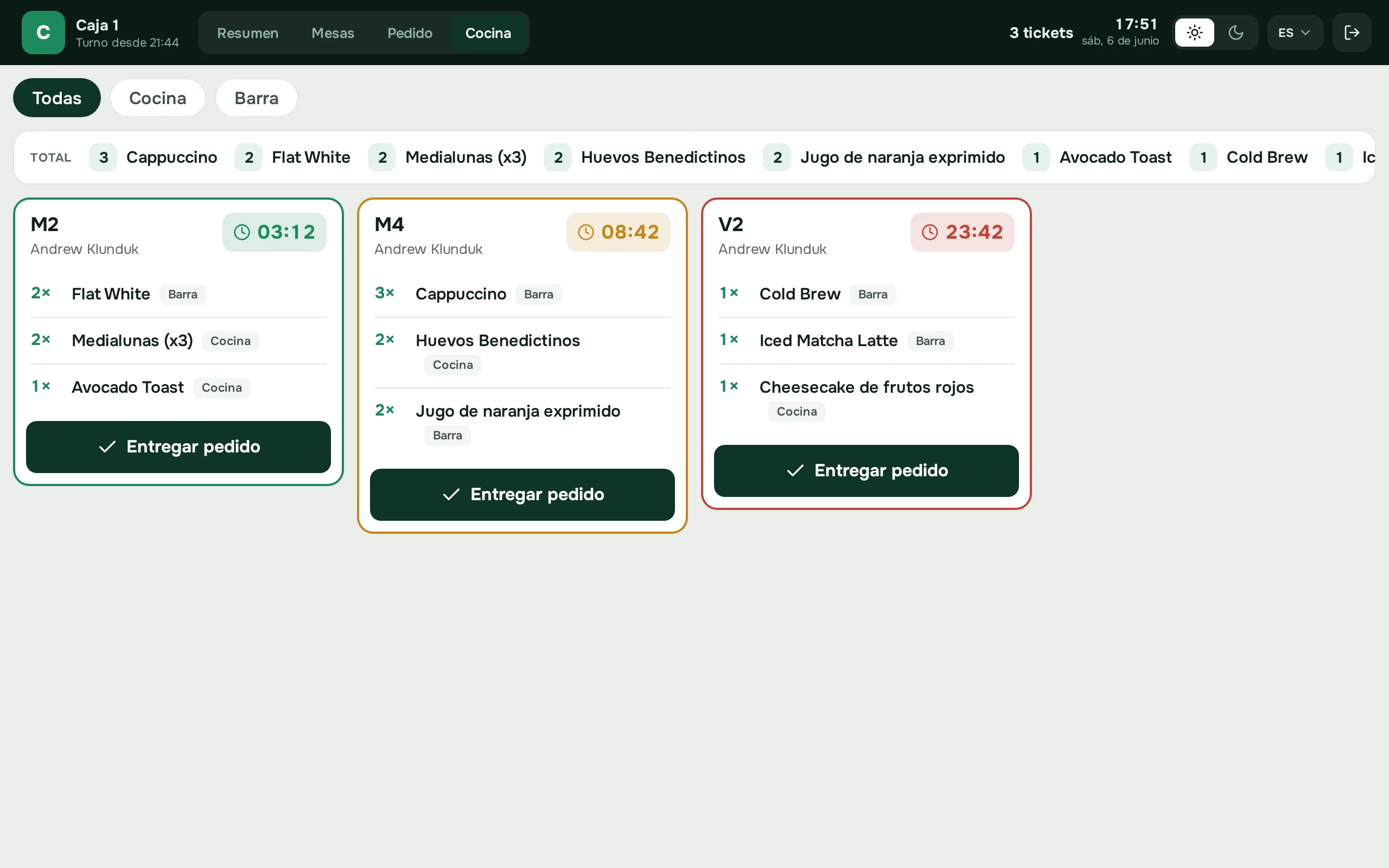1389x868 pixels.
Task: Click the clock icon on M4 timer
Action: (585, 232)
